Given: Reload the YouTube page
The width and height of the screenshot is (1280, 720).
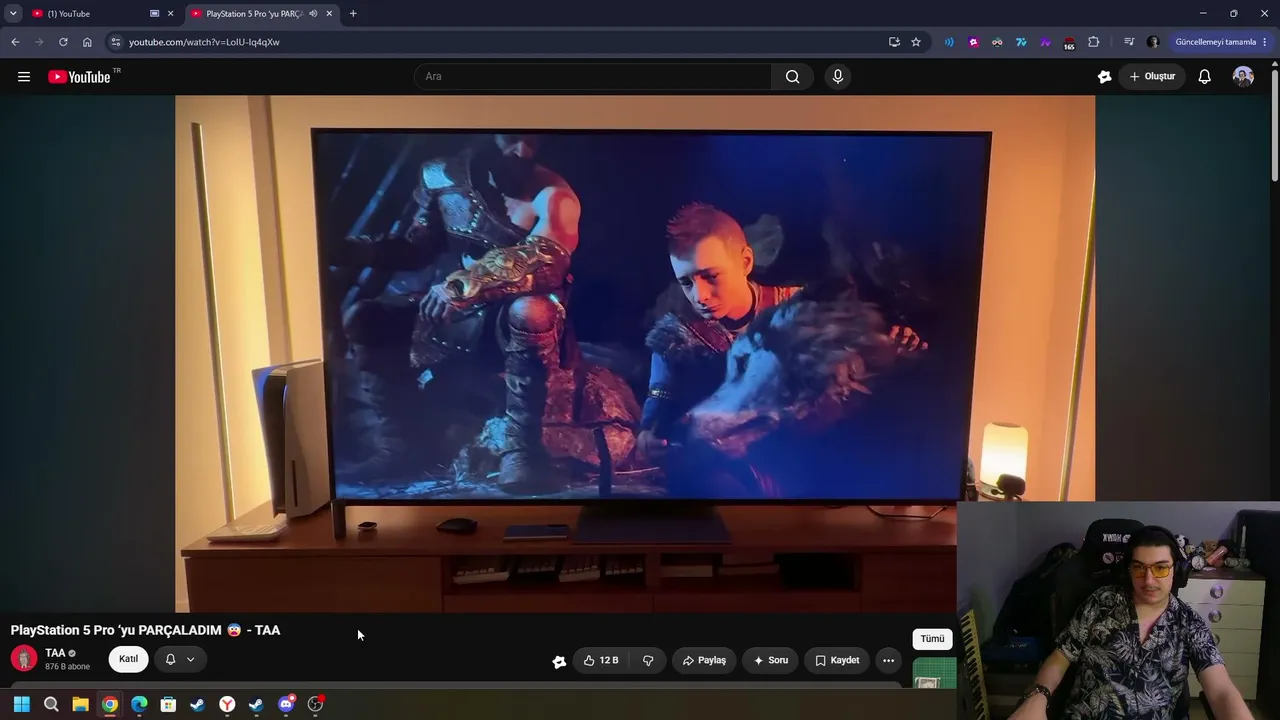Looking at the screenshot, I should [63, 42].
